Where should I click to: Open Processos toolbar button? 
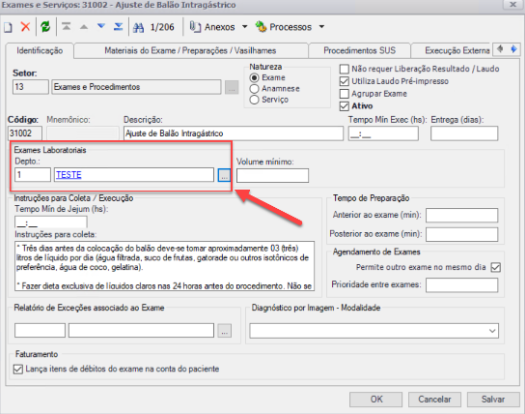click(x=284, y=27)
